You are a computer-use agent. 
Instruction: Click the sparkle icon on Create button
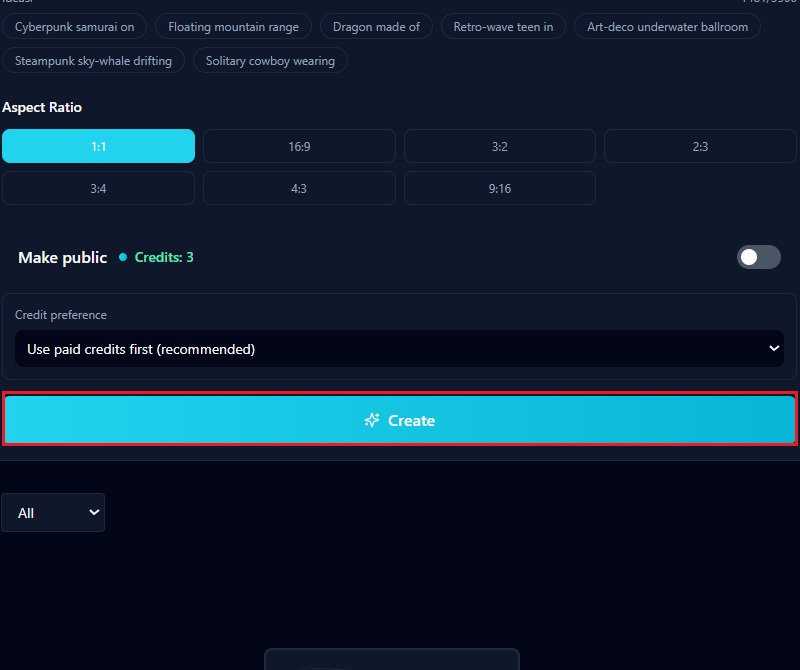372,420
